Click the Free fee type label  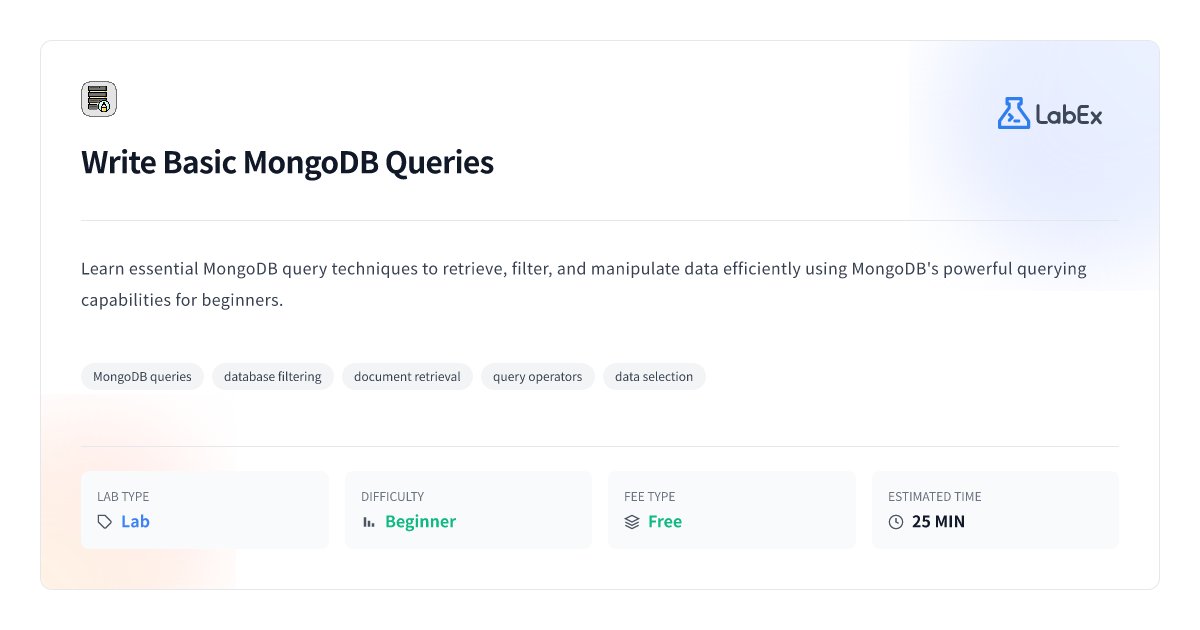[665, 521]
